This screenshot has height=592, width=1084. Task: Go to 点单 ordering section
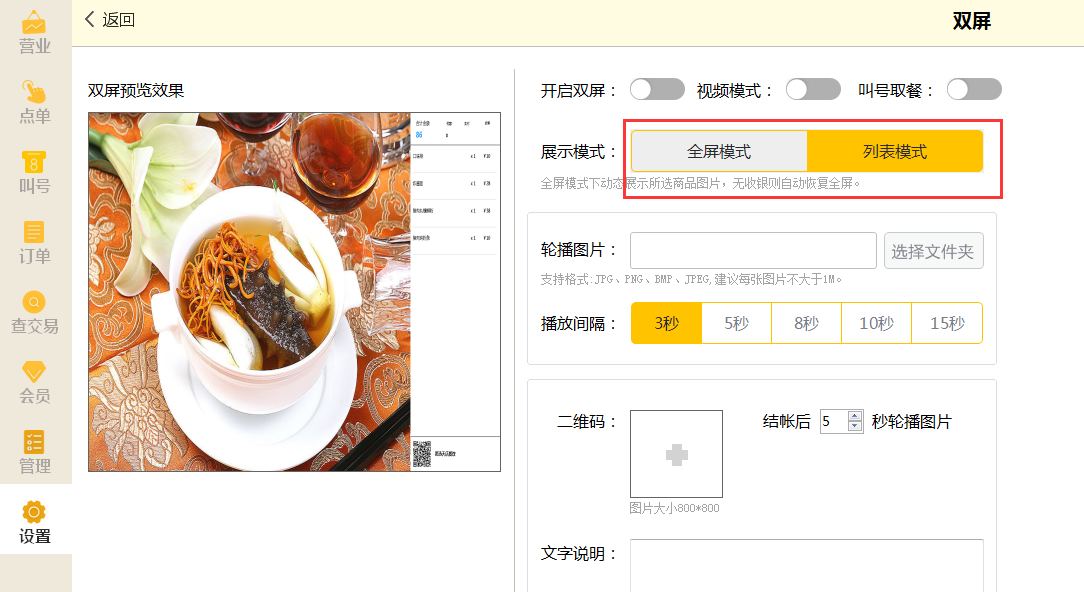click(x=35, y=102)
